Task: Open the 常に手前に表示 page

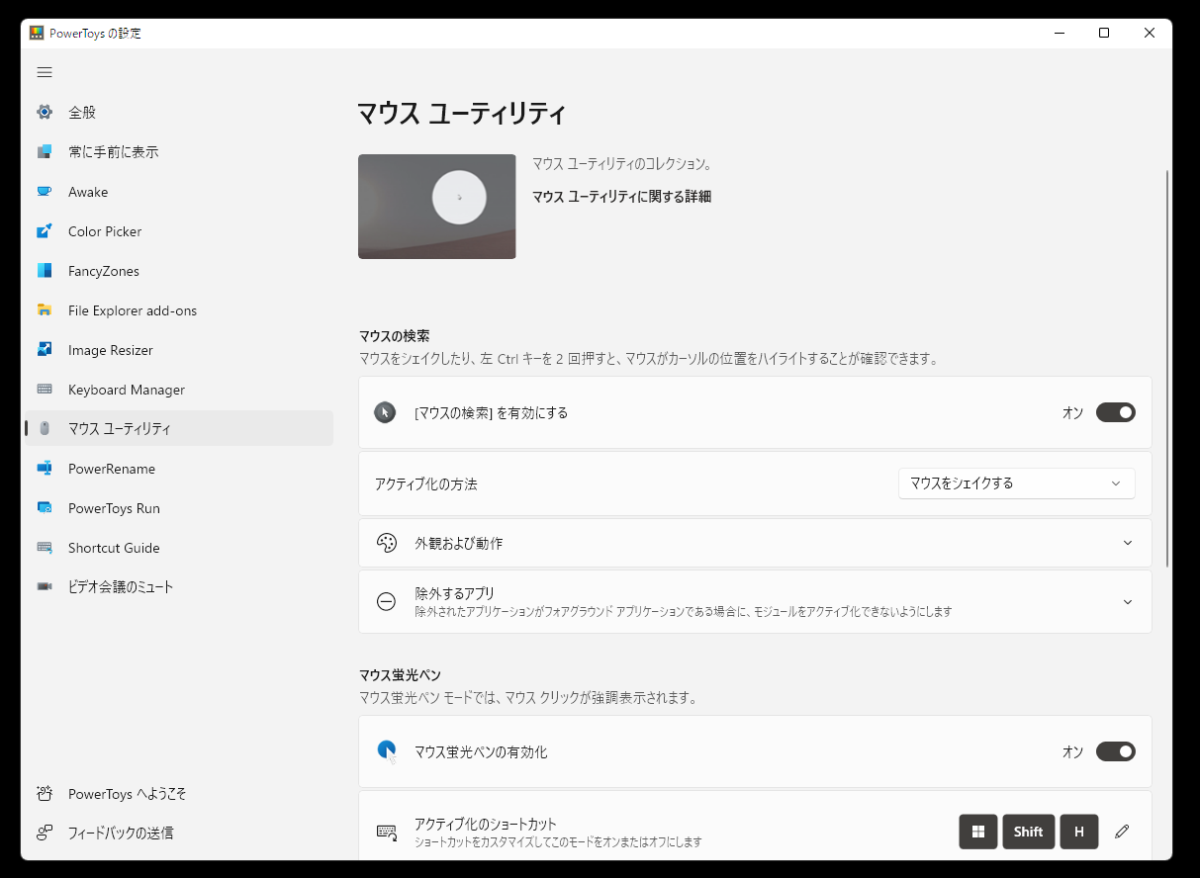Action: click(x=179, y=152)
